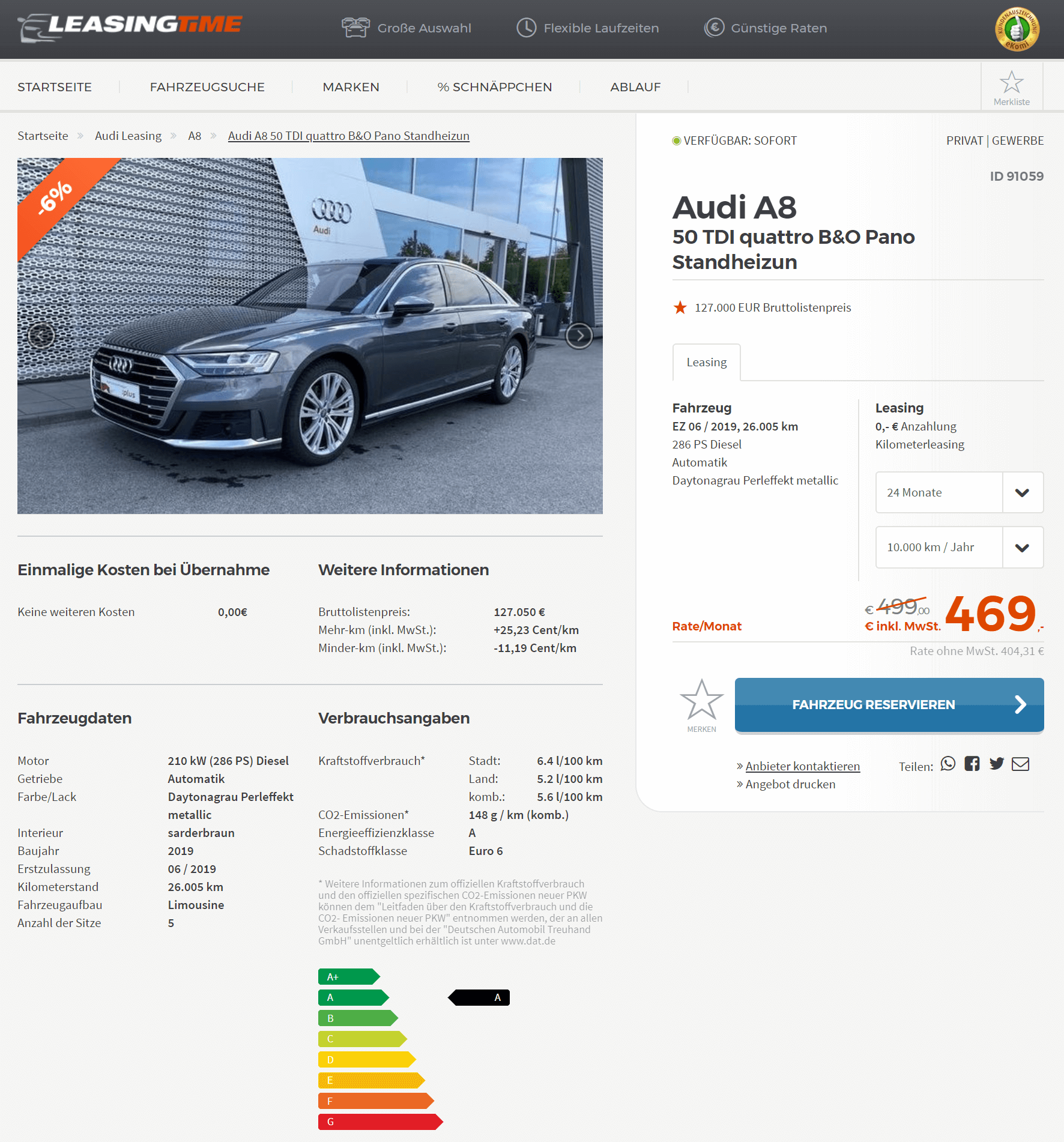Viewport: 1064px width, 1142px height.
Task: Click Angebot drucken link
Action: point(790,784)
